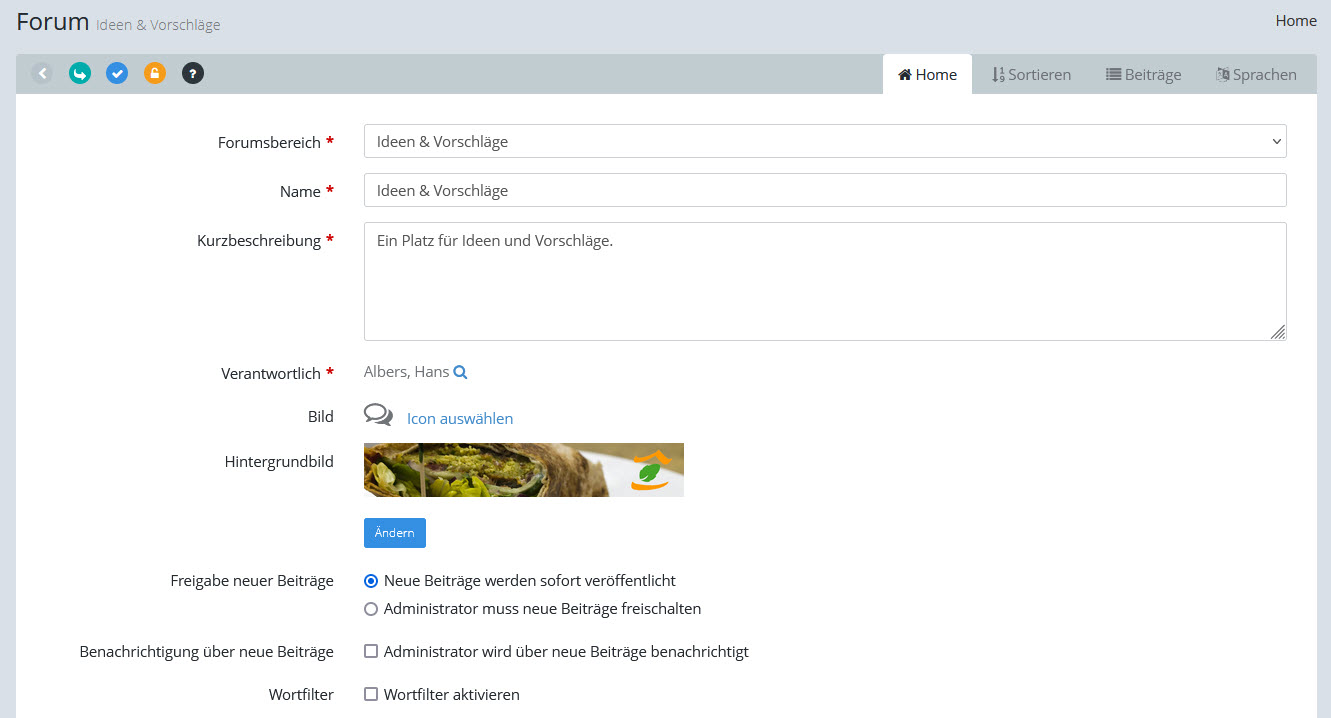1331x718 pixels.
Task: Click into the Name text field
Action: tap(824, 191)
